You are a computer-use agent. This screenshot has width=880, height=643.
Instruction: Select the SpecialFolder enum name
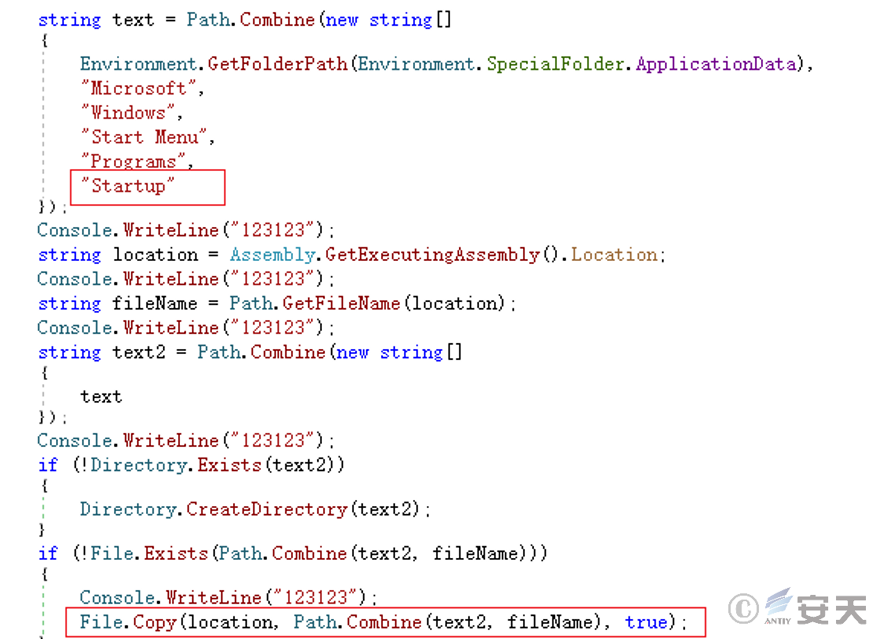tap(555, 64)
